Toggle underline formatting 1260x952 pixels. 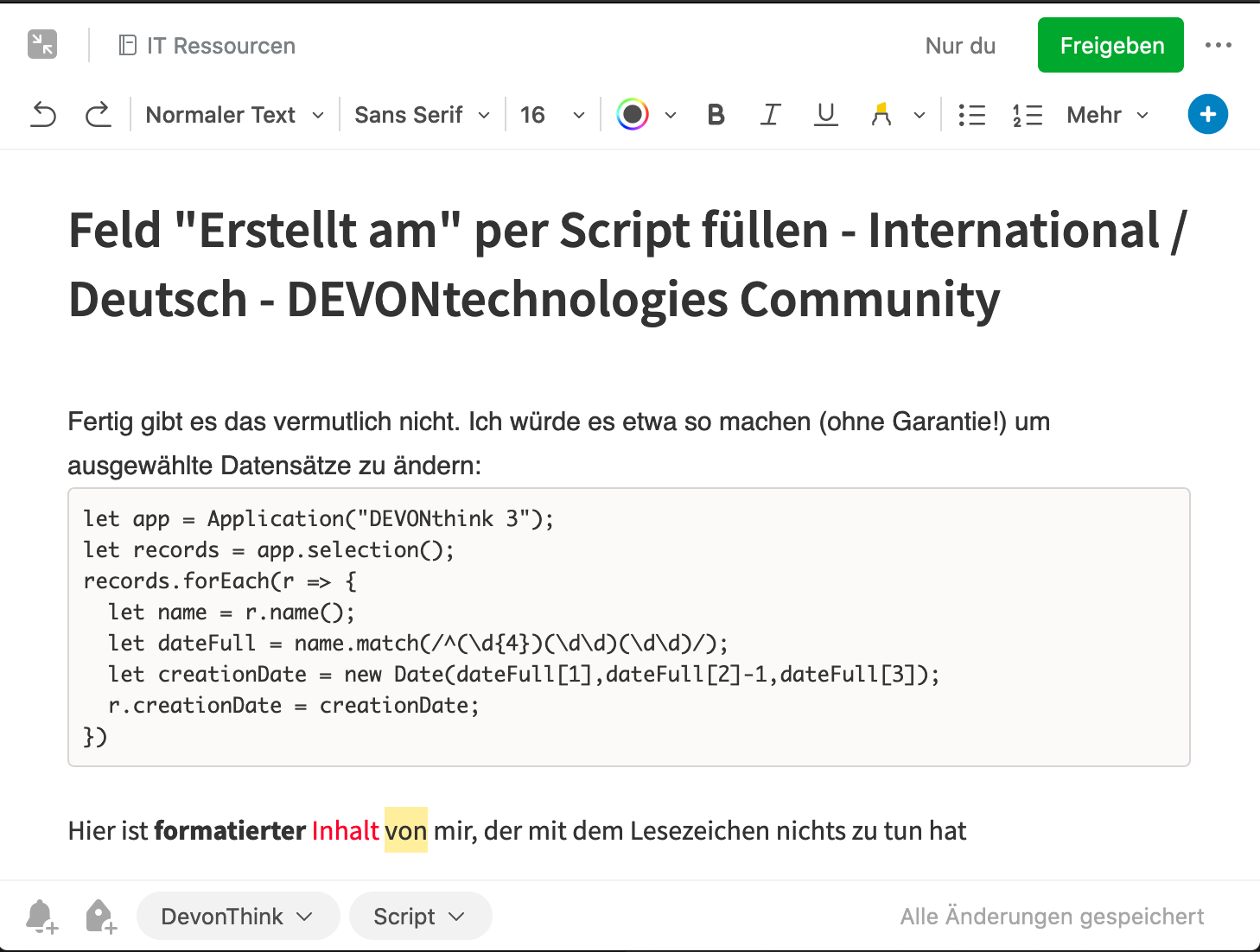point(826,114)
